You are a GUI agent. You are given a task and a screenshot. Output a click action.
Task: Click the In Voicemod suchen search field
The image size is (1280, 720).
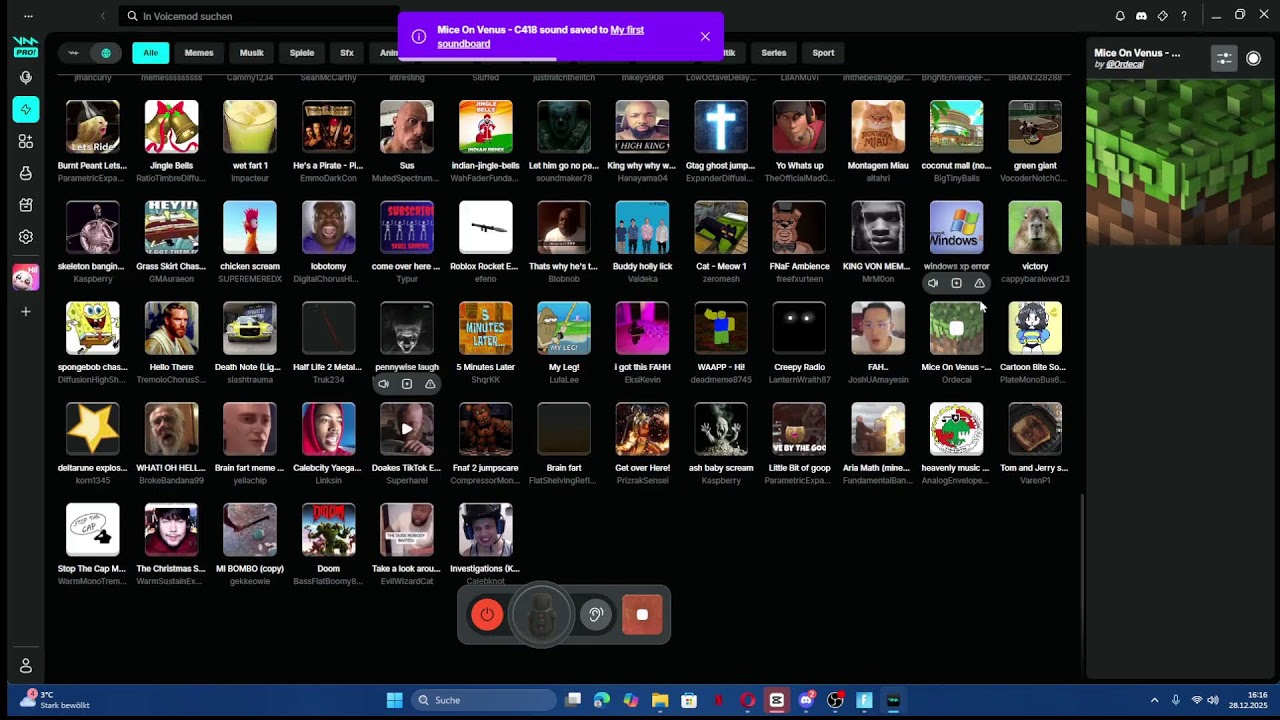click(258, 16)
